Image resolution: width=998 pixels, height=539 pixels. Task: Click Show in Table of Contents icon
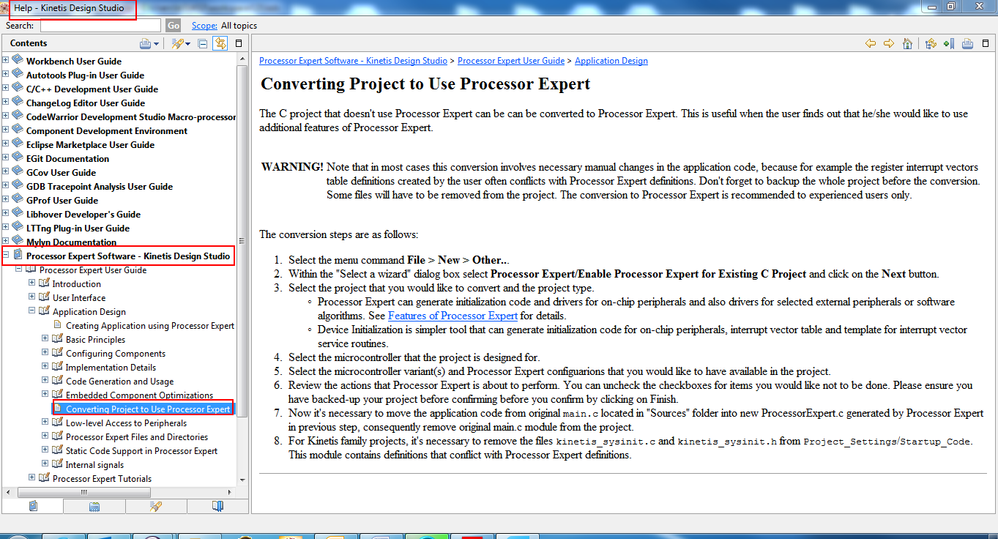tap(931, 43)
